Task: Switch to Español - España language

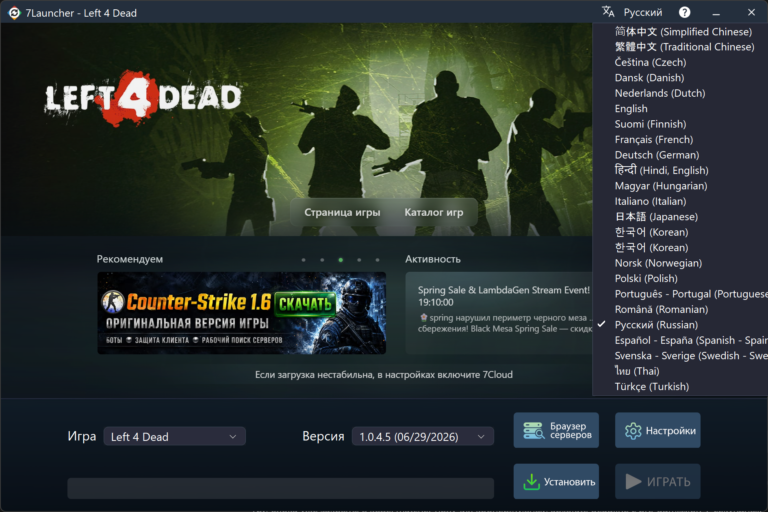Action: click(691, 340)
